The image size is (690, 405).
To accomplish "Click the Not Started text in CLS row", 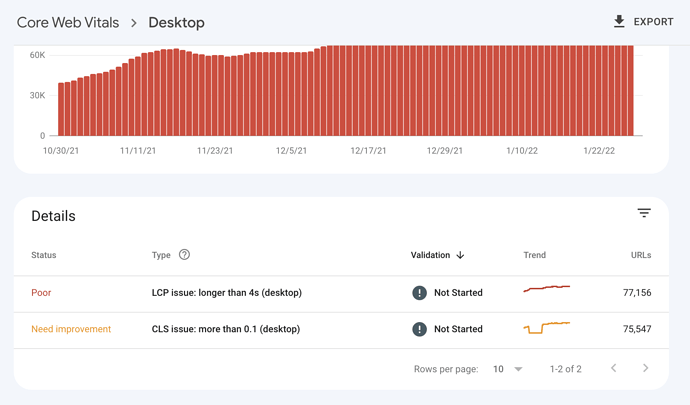I will [458, 329].
